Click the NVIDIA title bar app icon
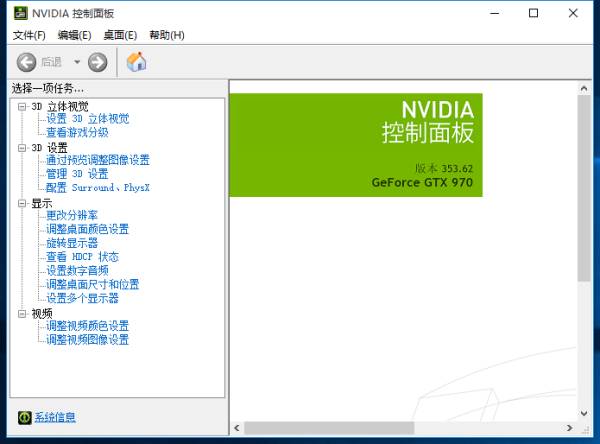 coord(21,13)
